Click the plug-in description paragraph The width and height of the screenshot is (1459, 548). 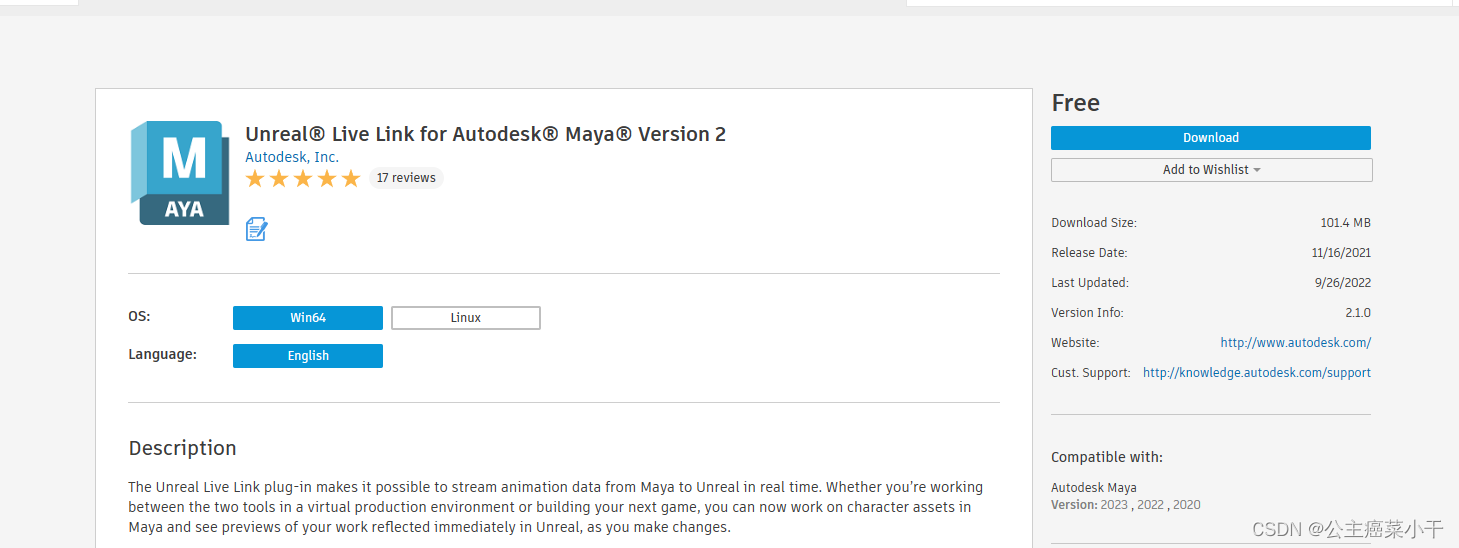pos(556,507)
